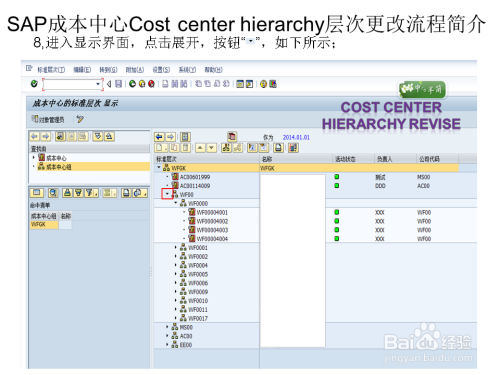Viewport: 500px width, 375px height.
Task: Click the Delete trash icon in hierarchy toolbar
Action: point(186,148)
